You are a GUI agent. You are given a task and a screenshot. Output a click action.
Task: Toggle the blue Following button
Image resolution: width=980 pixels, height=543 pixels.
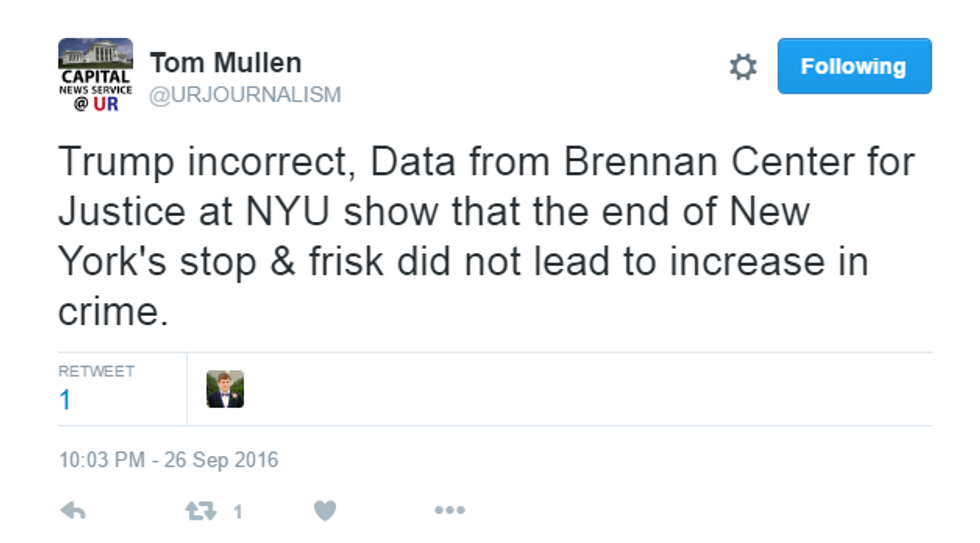click(x=854, y=67)
